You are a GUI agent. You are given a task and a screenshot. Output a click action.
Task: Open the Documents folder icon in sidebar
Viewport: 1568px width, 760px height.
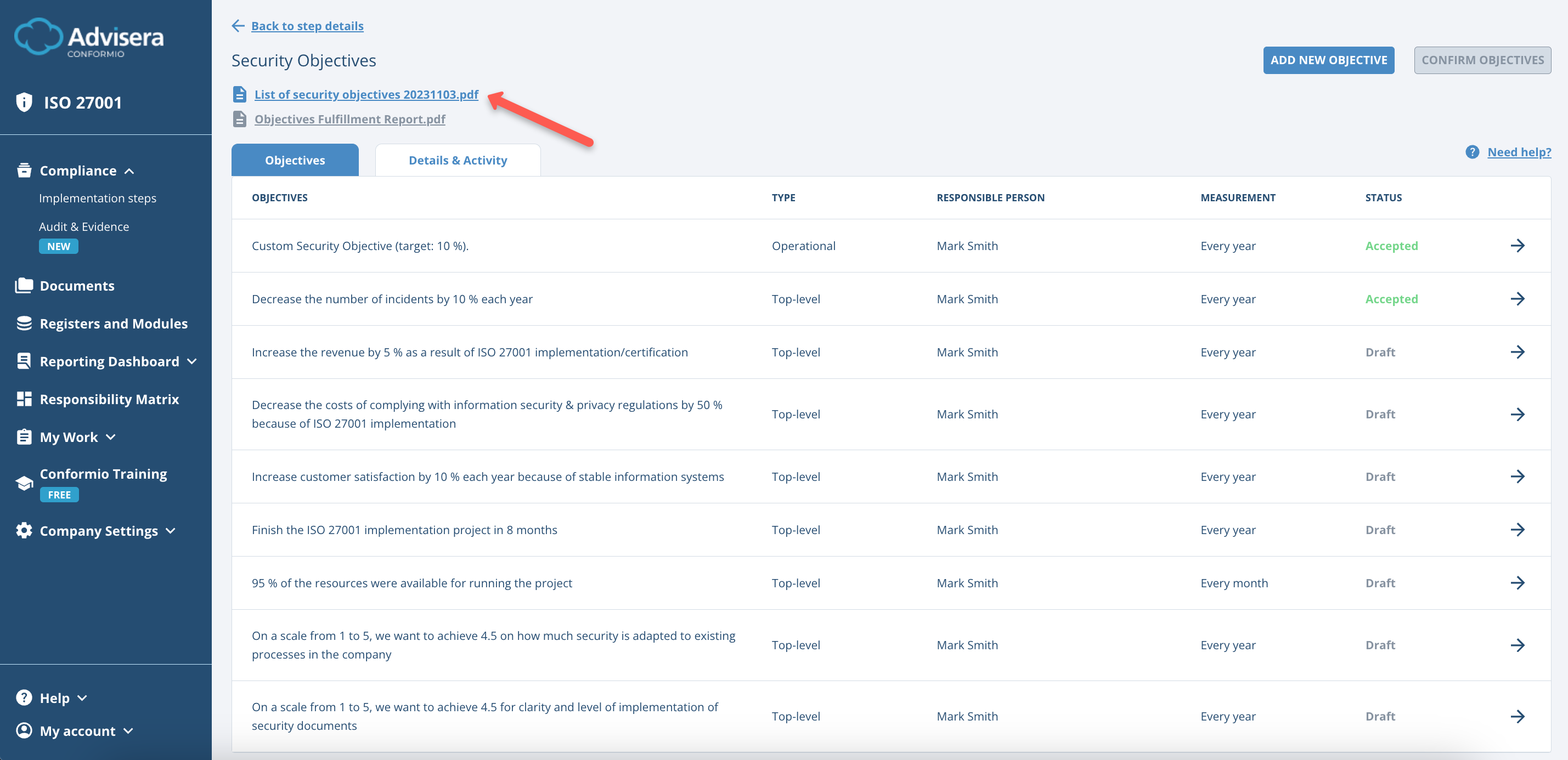(x=24, y=285)
